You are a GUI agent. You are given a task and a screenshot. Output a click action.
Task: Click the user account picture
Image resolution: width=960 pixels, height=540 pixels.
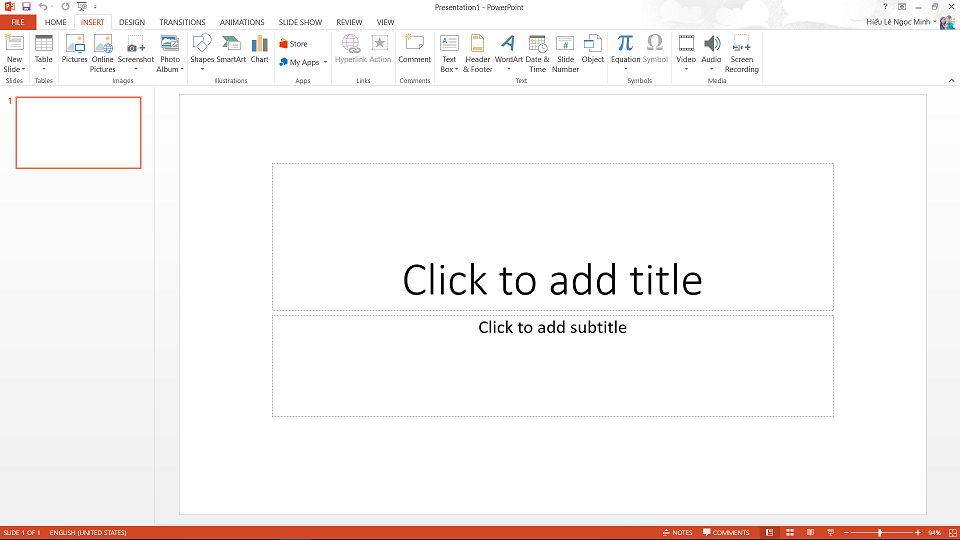click(x=947, y=22)
